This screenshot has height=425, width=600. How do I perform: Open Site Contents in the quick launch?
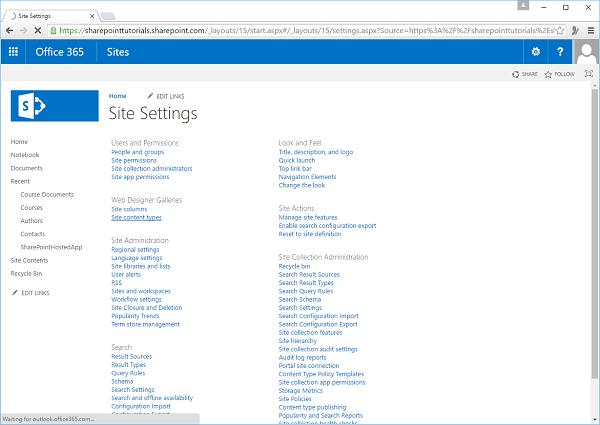pos(29,260)
